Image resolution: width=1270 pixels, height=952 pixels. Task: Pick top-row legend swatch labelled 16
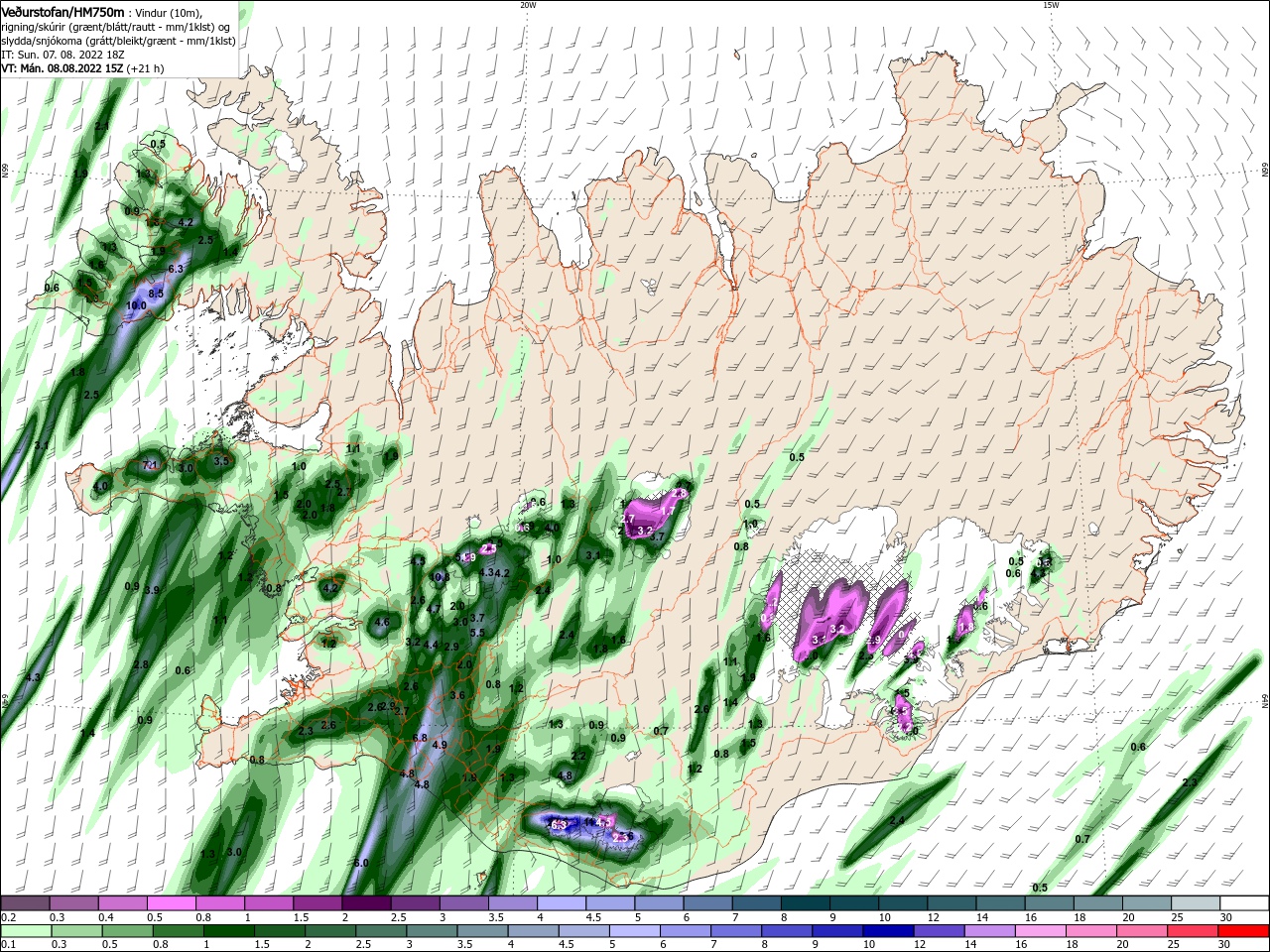1048,903
